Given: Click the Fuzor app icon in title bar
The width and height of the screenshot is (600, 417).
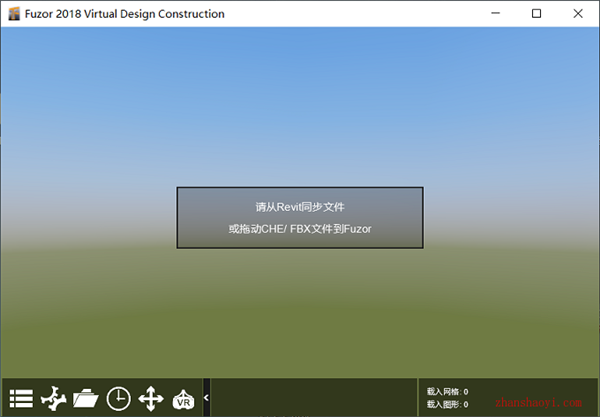Looking at the screenshot, I should click(x=14, y=14).
